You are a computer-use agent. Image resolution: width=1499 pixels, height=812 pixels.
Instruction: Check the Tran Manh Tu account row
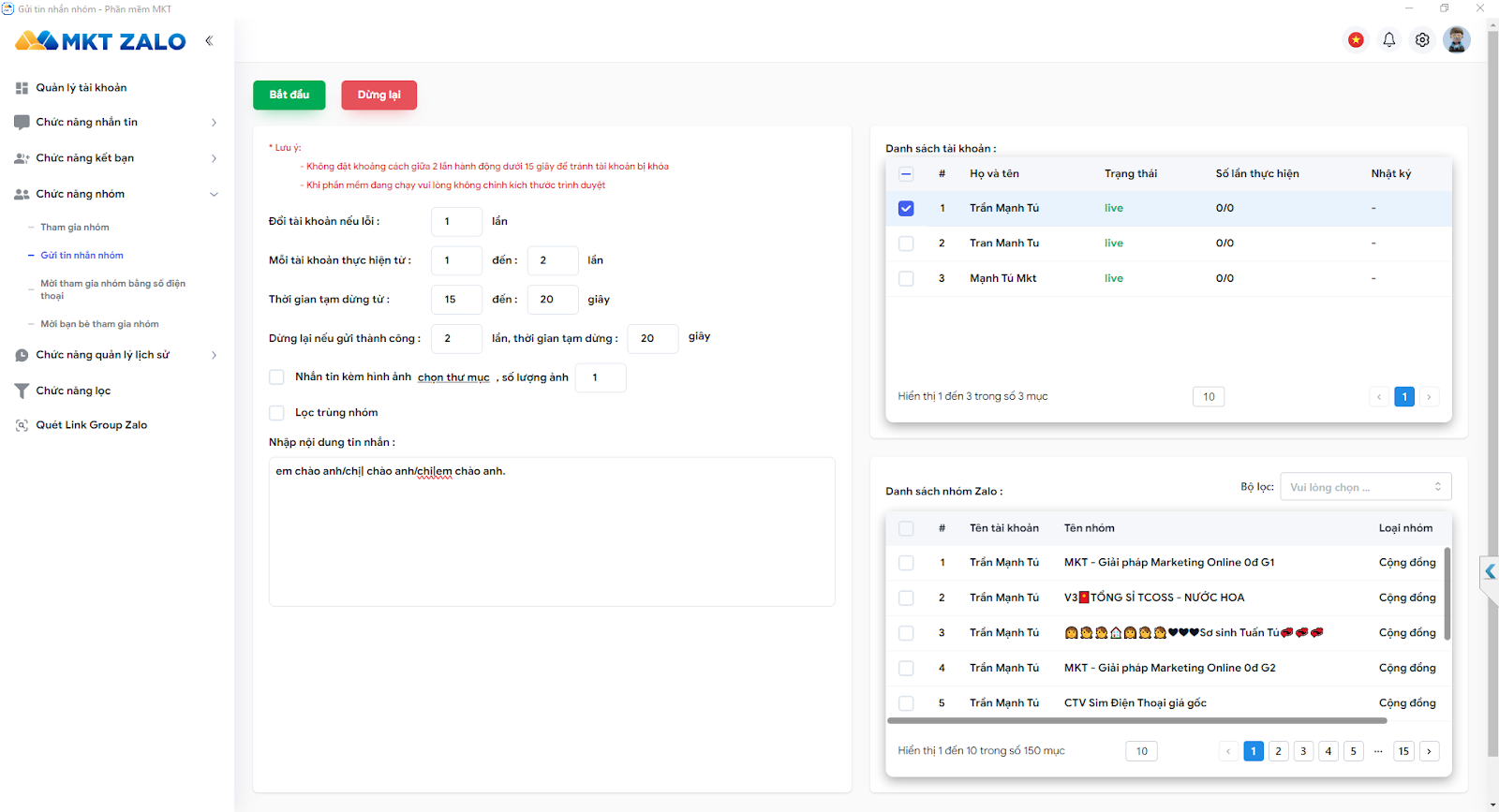pos(906,244)
